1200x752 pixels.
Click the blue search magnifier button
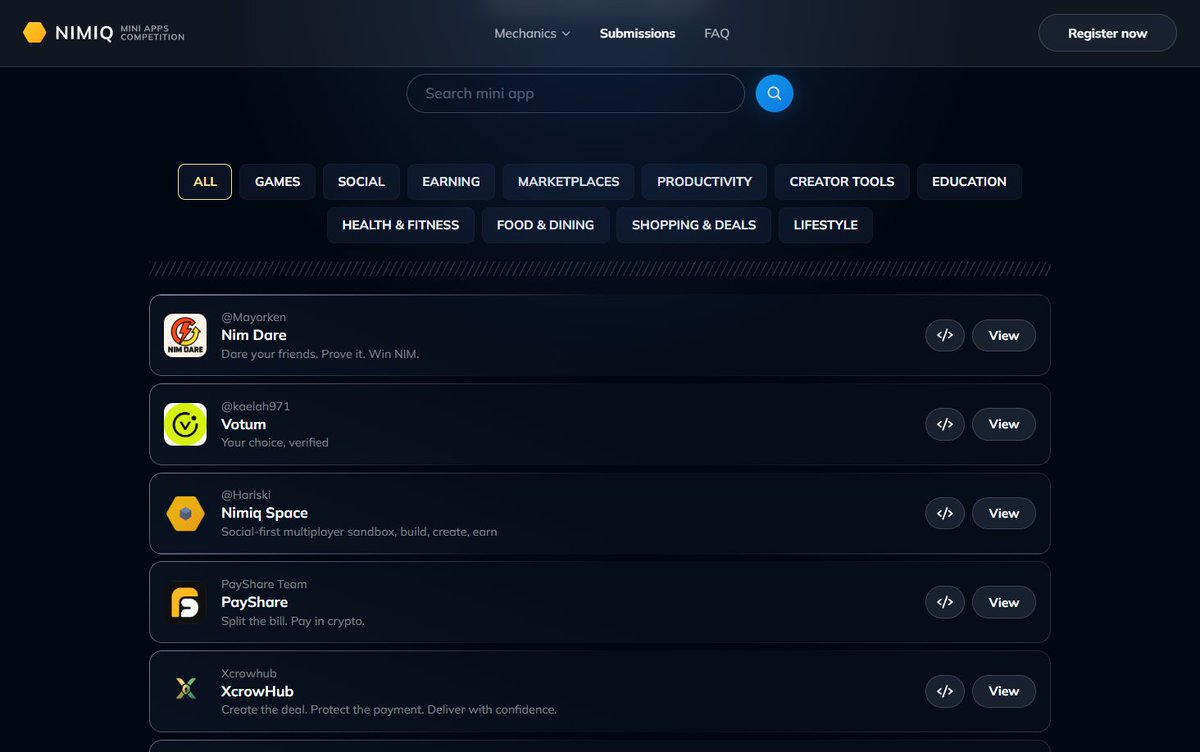coord(774,93)
